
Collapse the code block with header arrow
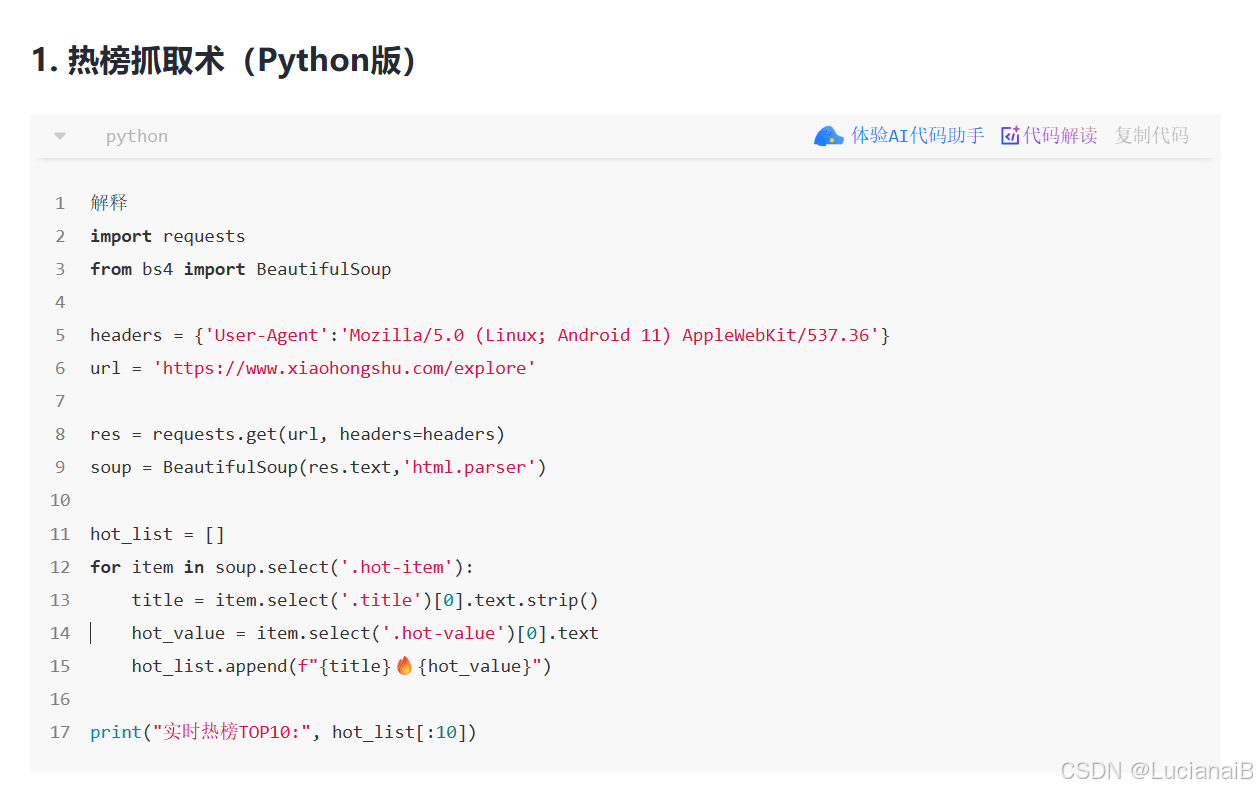(60, 136)
